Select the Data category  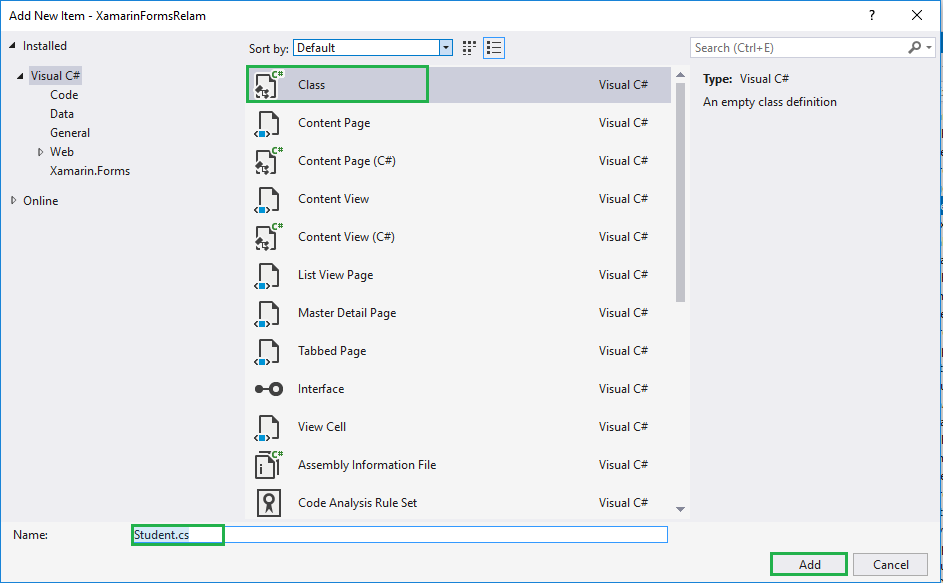coord(62,114)
